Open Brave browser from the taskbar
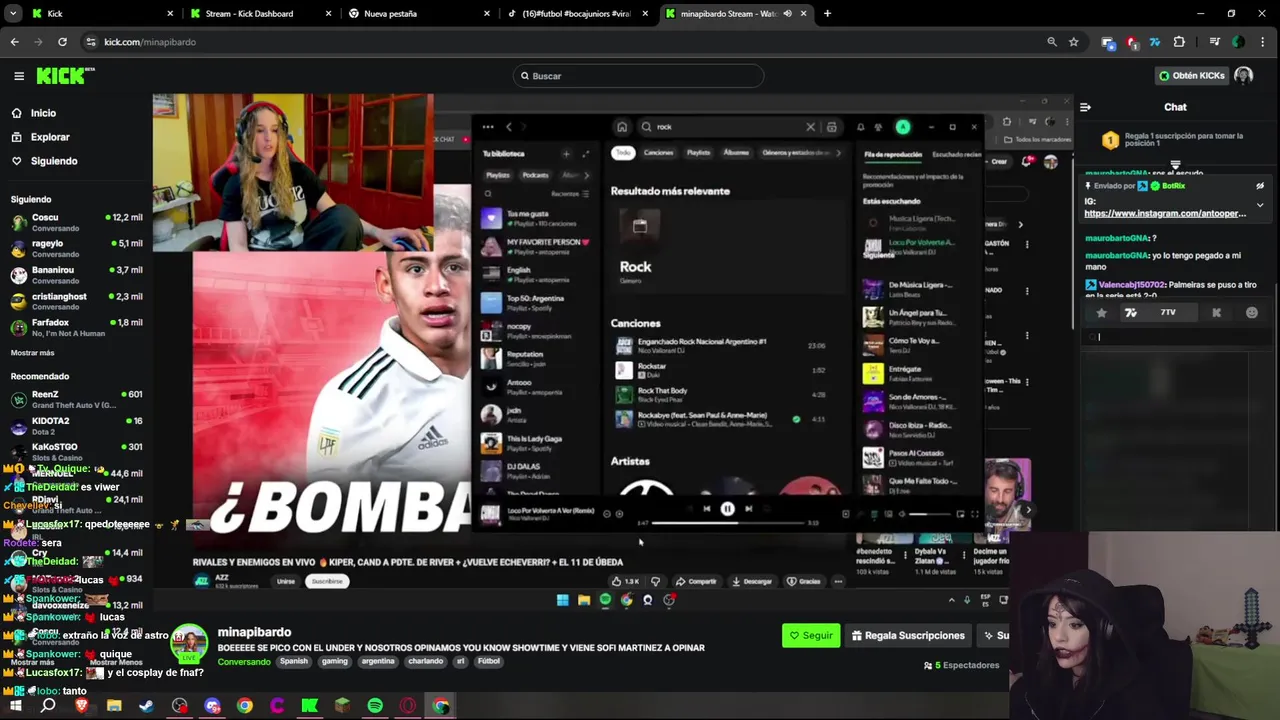 pos(81,706)
